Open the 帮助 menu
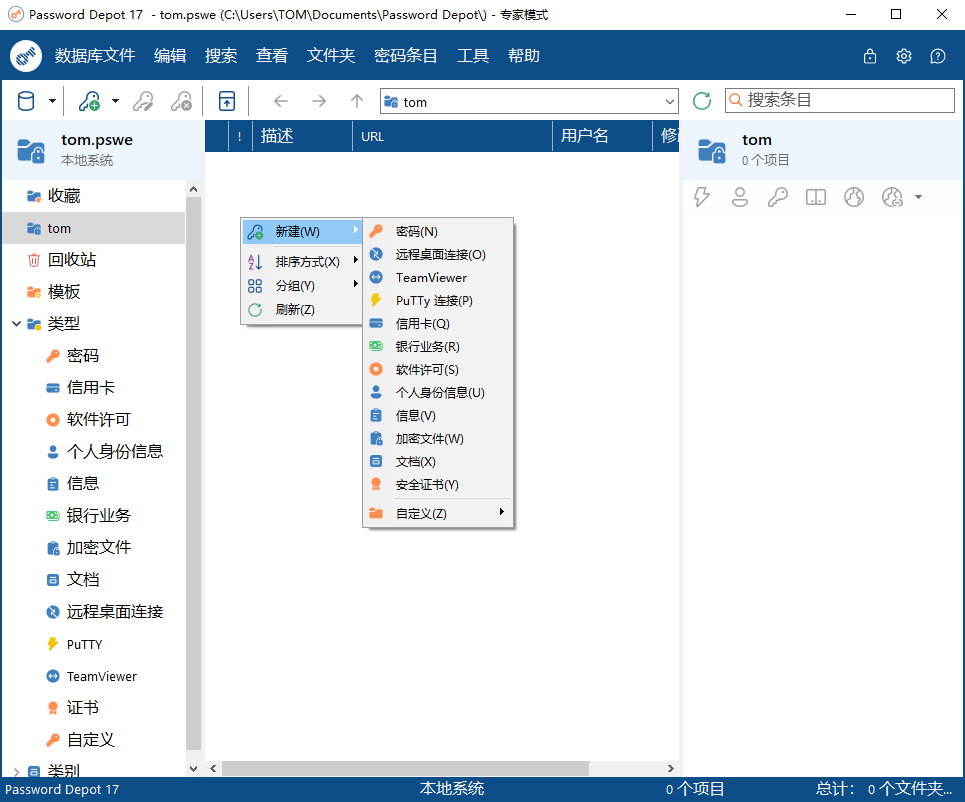This screenshot has height=802, width=965. click(524, 56)
